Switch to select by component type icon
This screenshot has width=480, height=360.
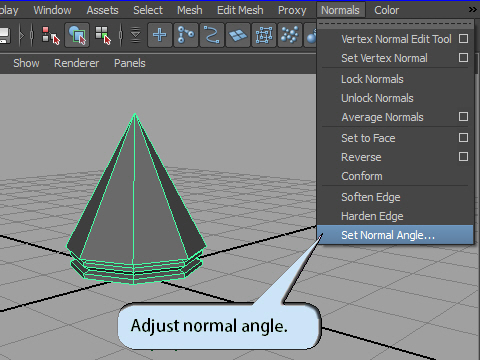coord(103,35)
